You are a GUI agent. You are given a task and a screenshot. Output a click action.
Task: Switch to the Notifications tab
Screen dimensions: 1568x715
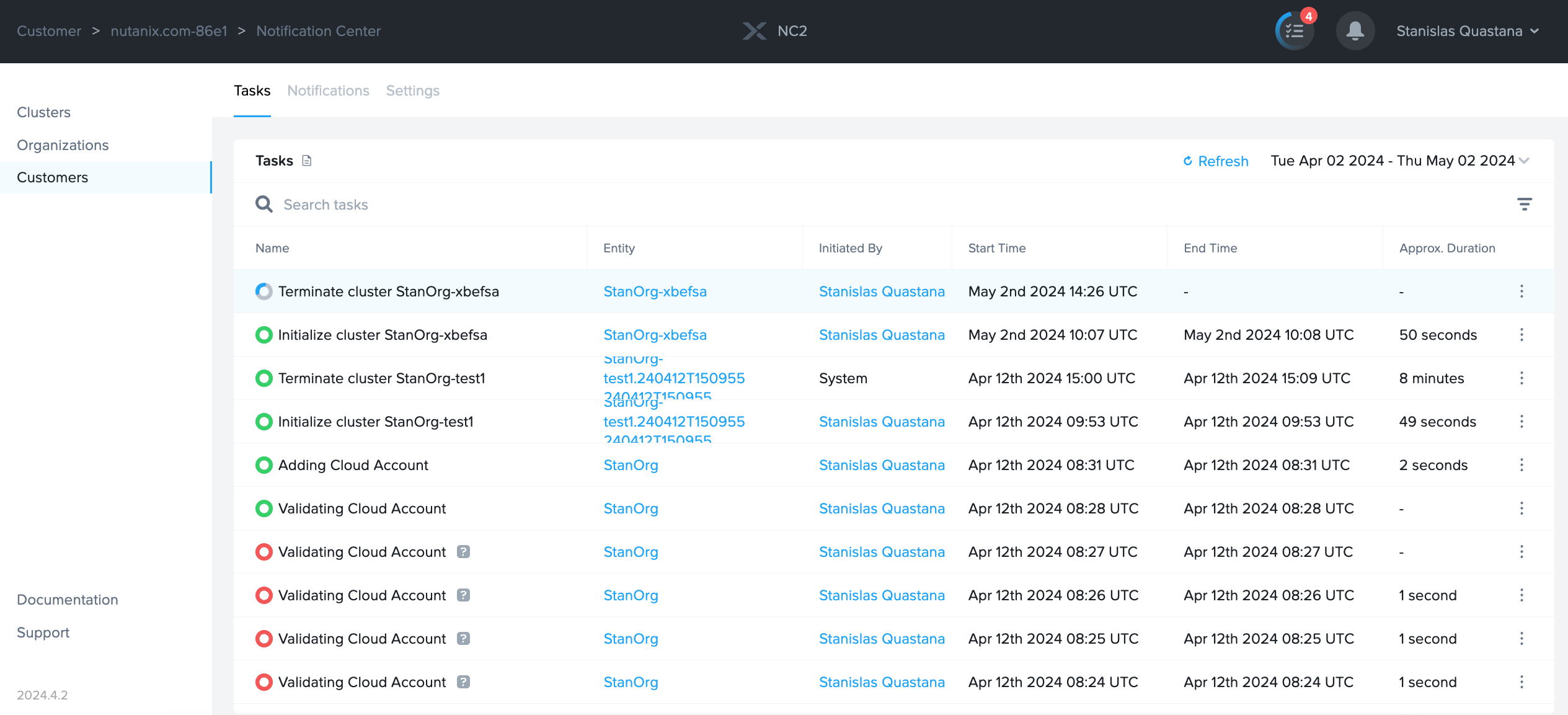(x=328, y=91)
